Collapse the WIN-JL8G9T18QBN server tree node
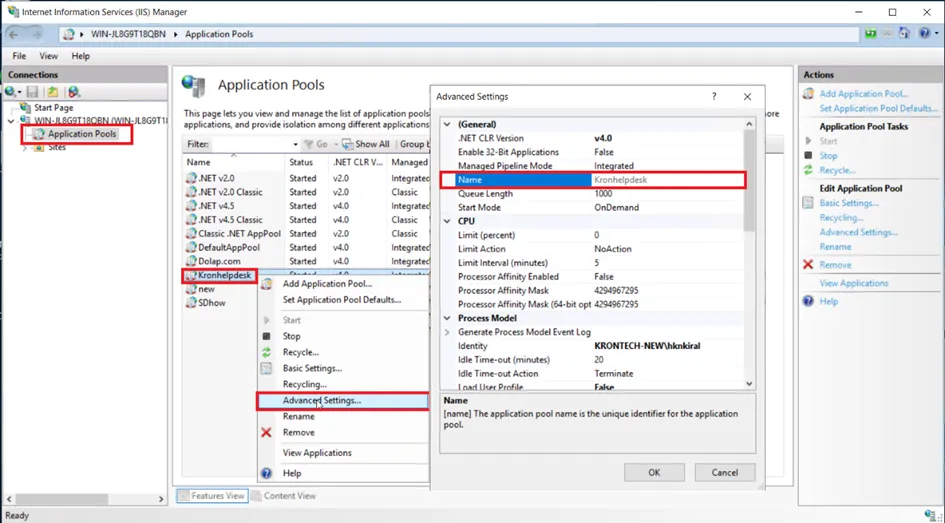This screenshot has width=945, height=523. click(11, 121)
